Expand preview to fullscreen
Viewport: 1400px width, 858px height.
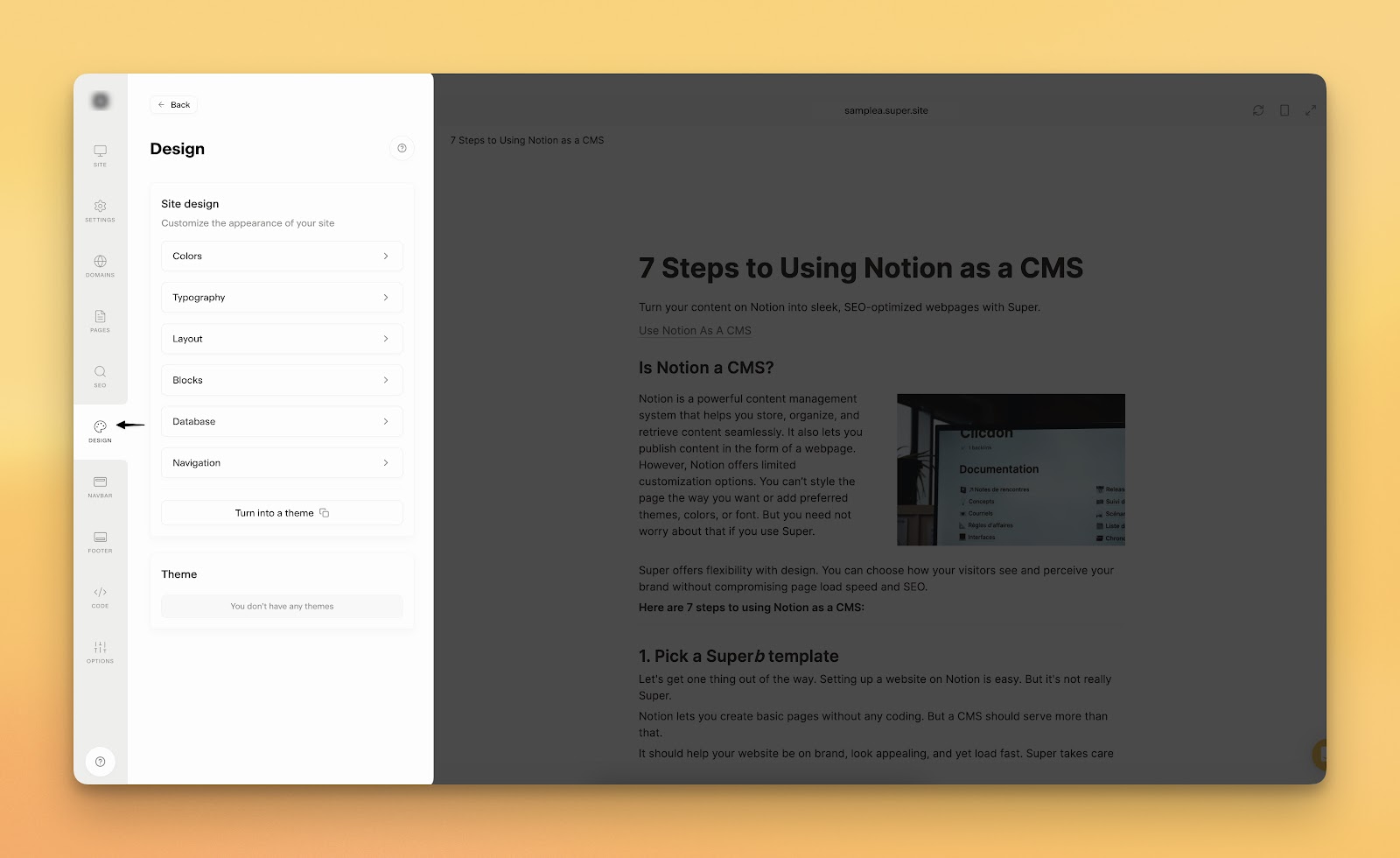[1311, 110]
